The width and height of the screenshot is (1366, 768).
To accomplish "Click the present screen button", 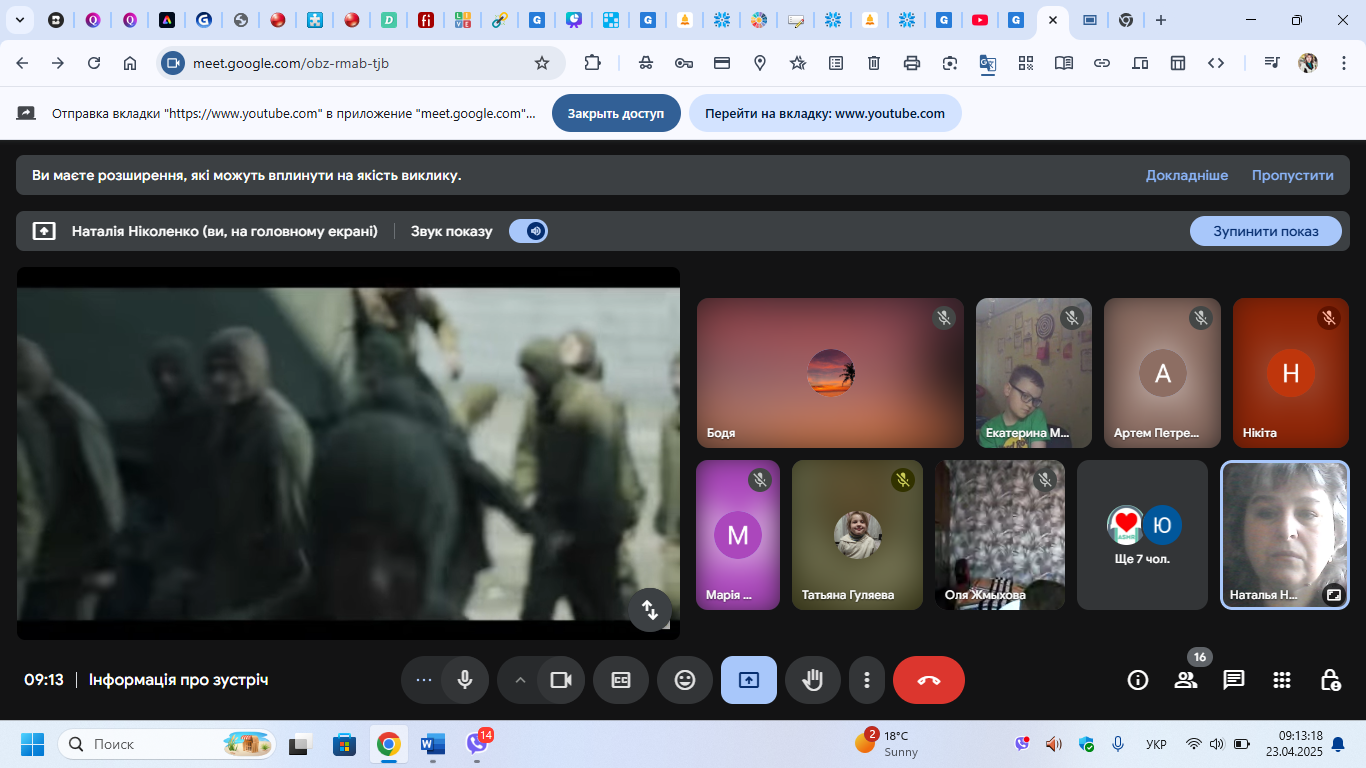I will (749, 680).
